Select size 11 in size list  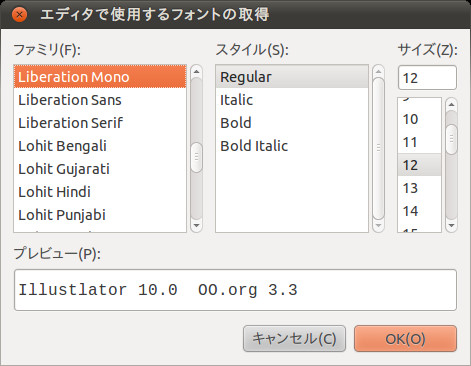coord(420,142)
